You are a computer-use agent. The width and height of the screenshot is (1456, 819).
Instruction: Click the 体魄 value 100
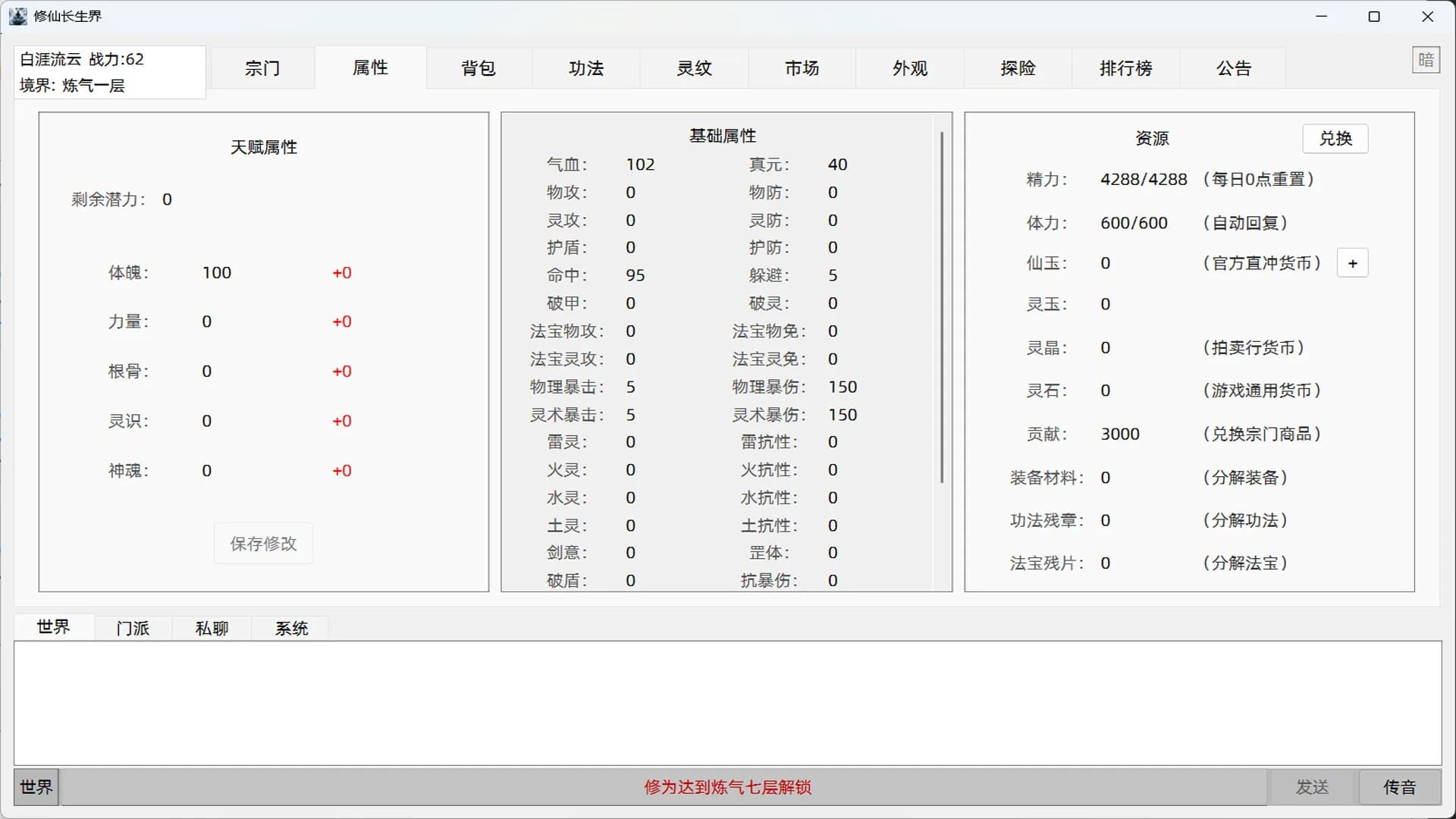pos(217,273)
